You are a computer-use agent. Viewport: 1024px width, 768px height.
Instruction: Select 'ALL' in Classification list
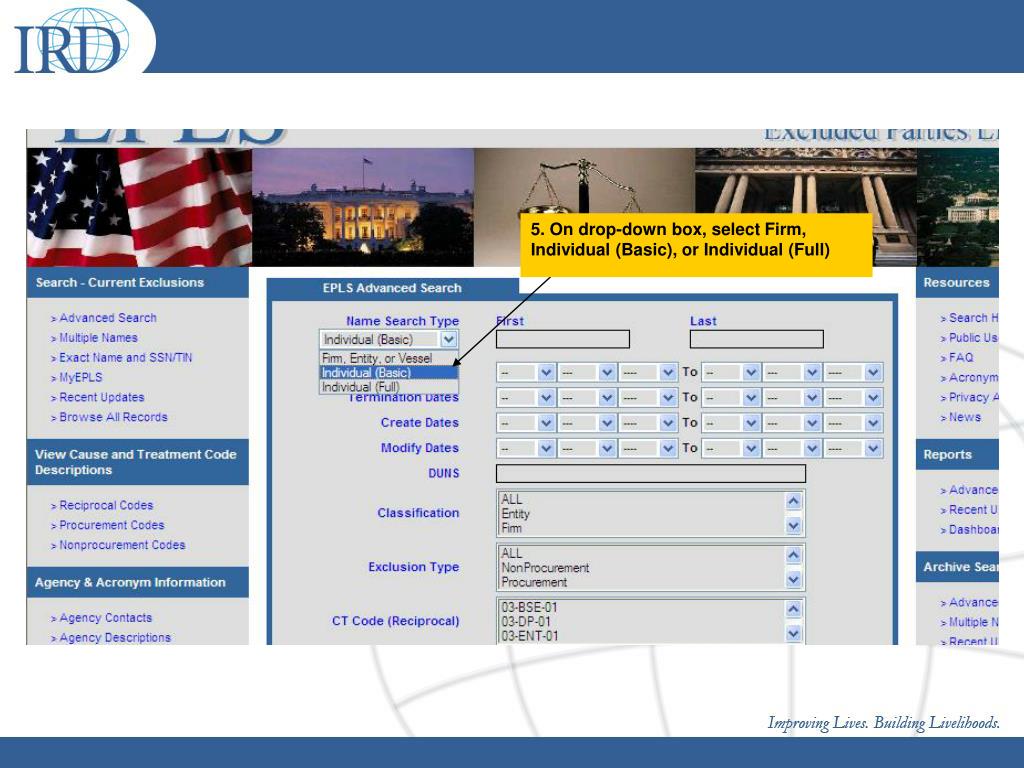coord(511,500)
